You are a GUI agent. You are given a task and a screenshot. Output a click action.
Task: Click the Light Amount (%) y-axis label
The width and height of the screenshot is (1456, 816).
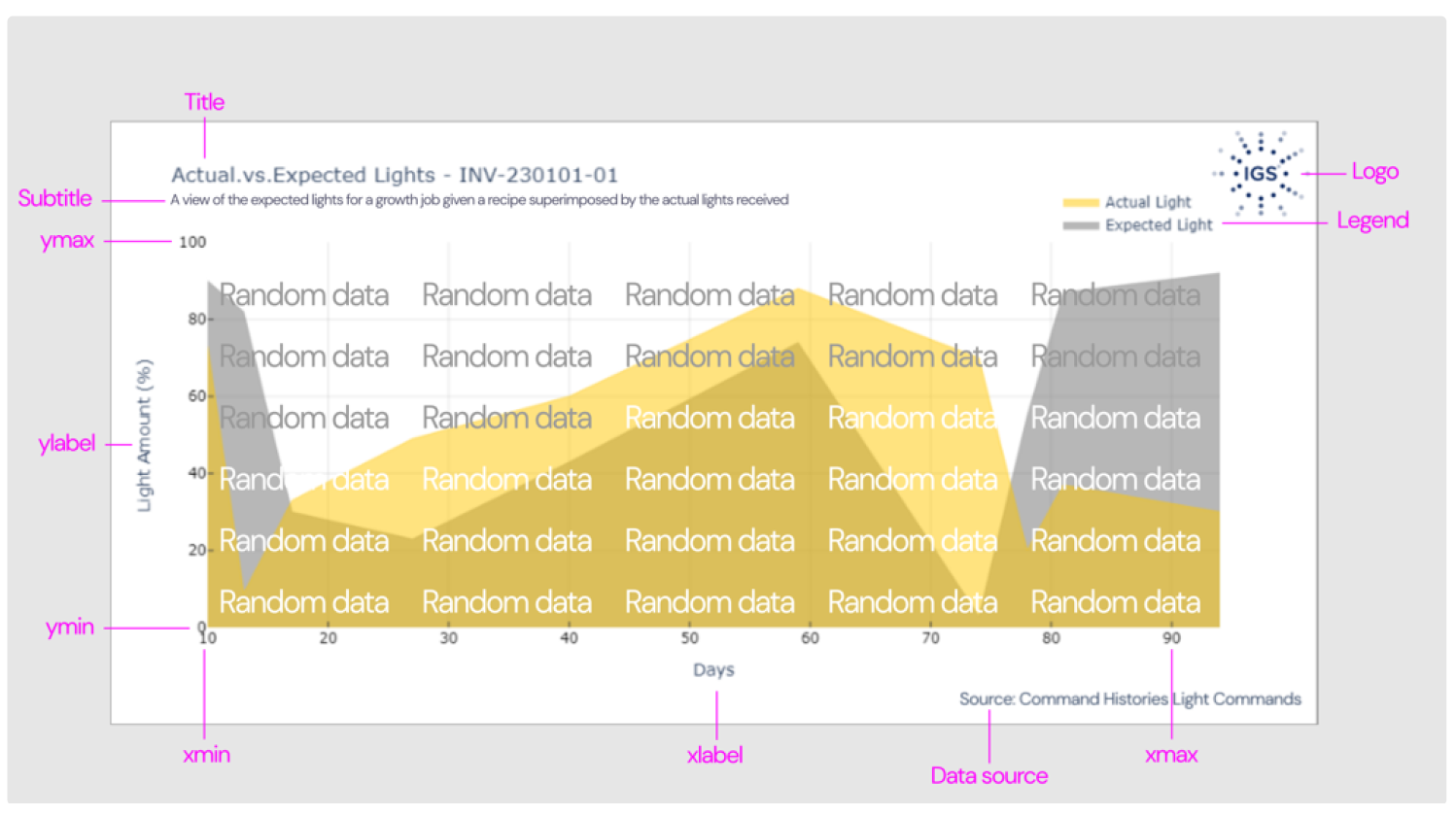coord(144,435)
